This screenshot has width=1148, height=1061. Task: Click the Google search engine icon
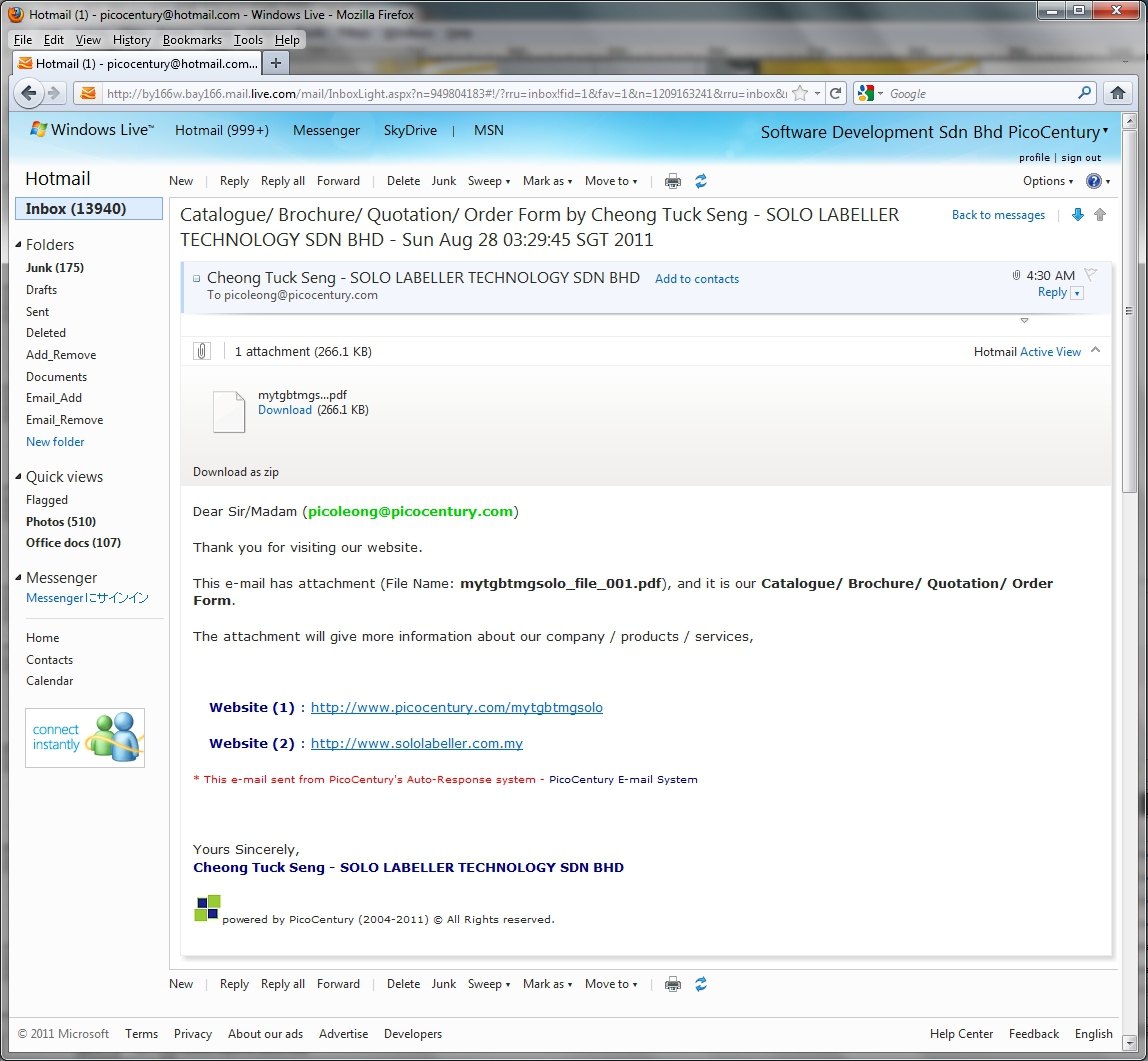point(866,93)
